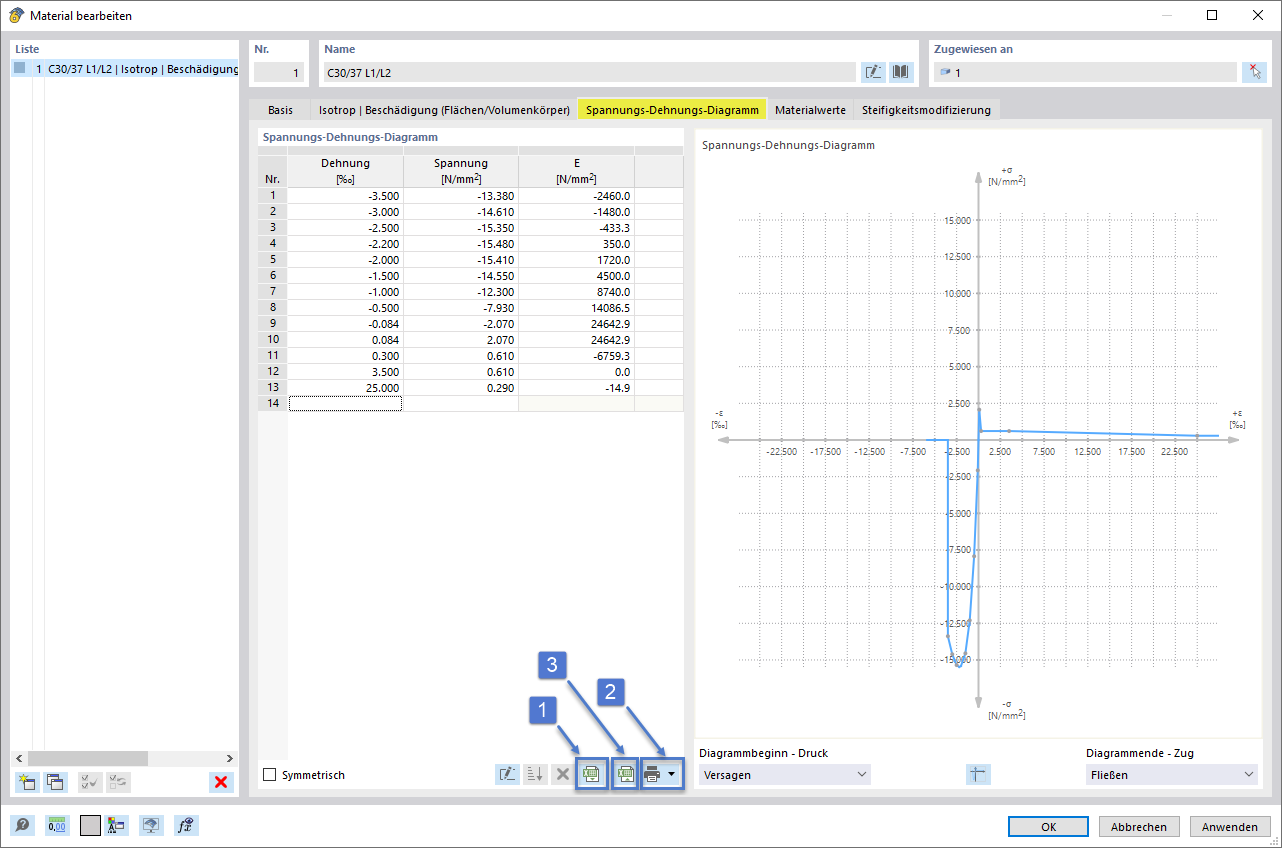Viewport: 1282px width, 848px height.
Task: Click the decimal places settings icon 0.00
Action: [x=57, y=825]
